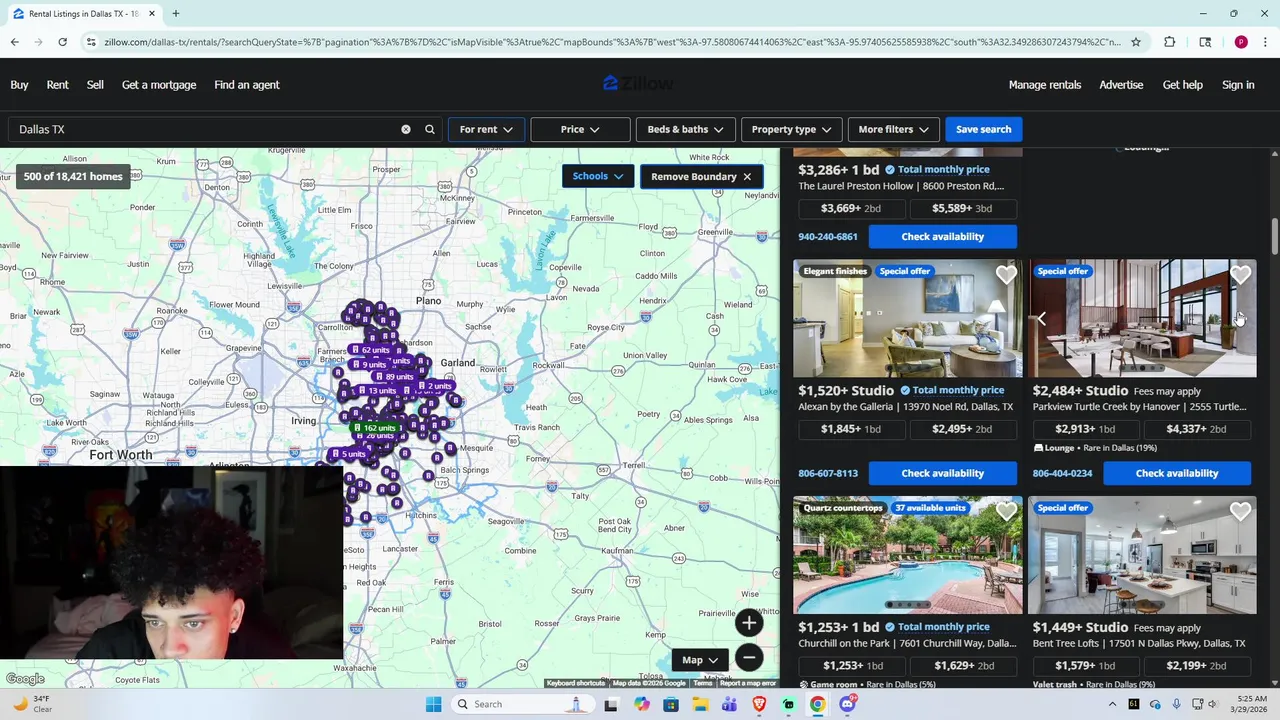Run search with the magnifier icon

click(x=430, y=129)
